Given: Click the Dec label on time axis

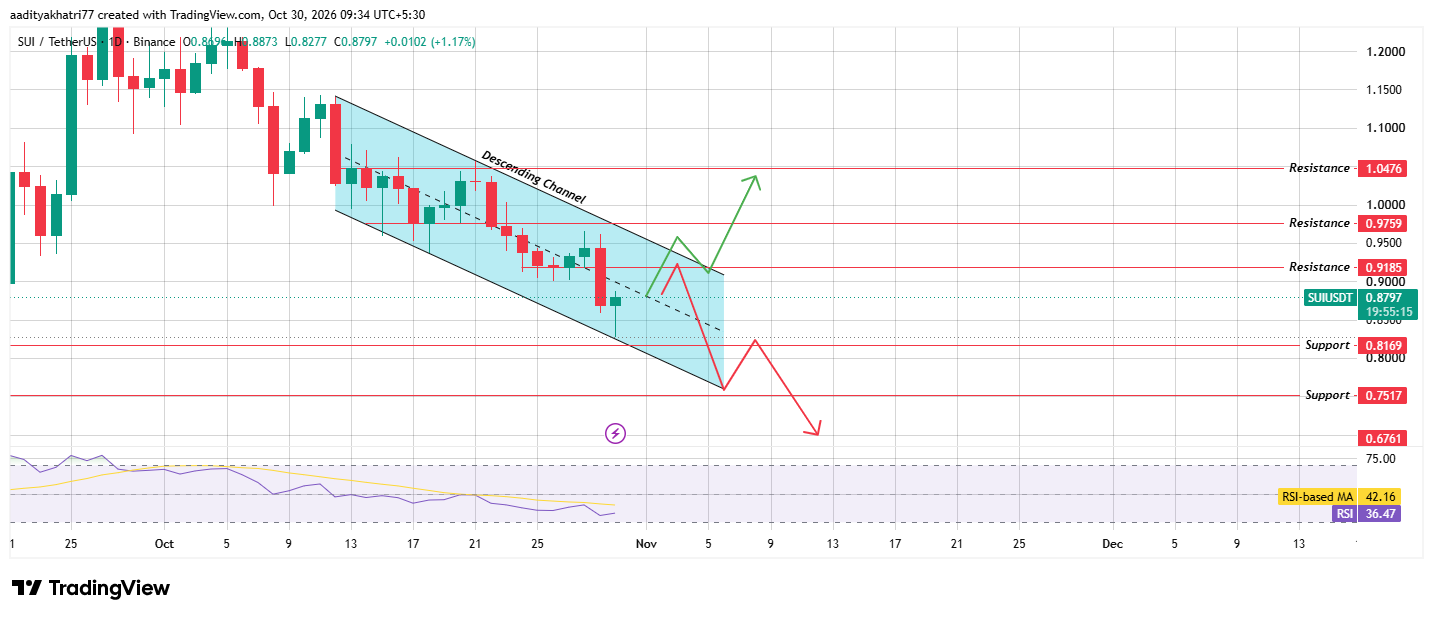Looking at the screenshot, I should click(x=1111, y=544).
